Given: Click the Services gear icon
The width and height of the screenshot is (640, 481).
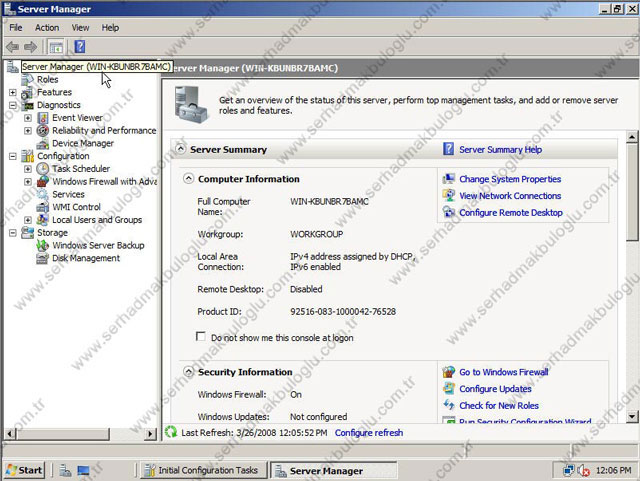Looking at the screenshot, I should pos(42,194).
